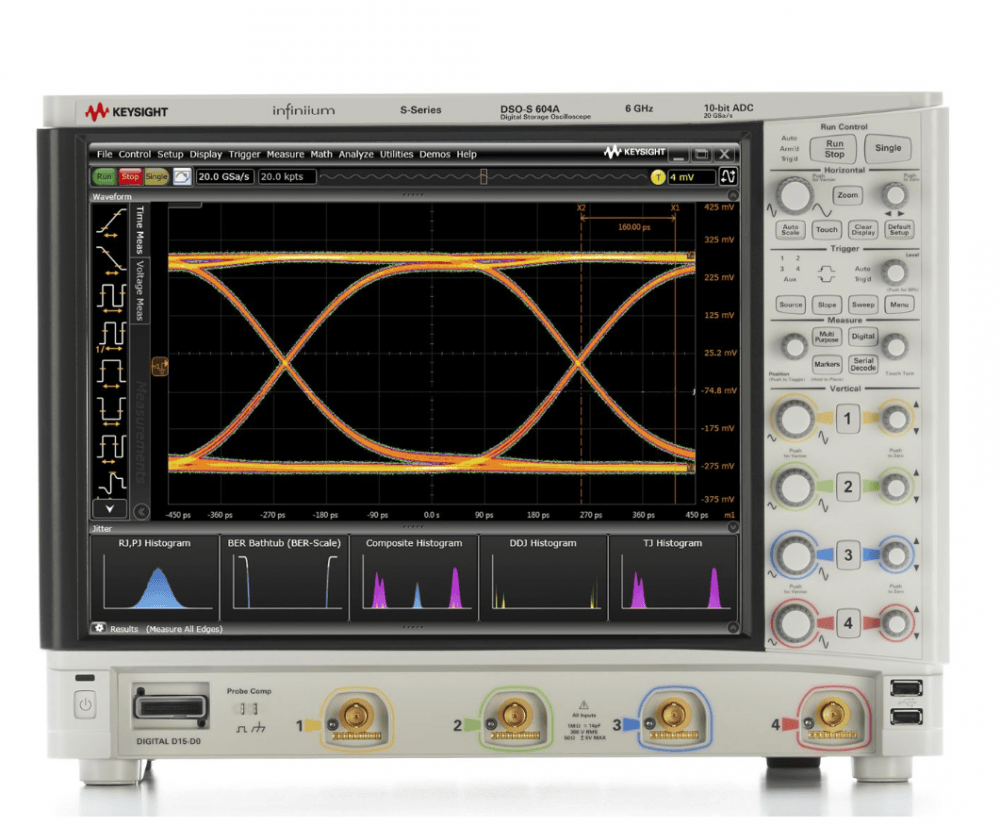Click channel 2 BNC input connector
Viewport: 1000px width, 826px height.
[x=514, y=715]
